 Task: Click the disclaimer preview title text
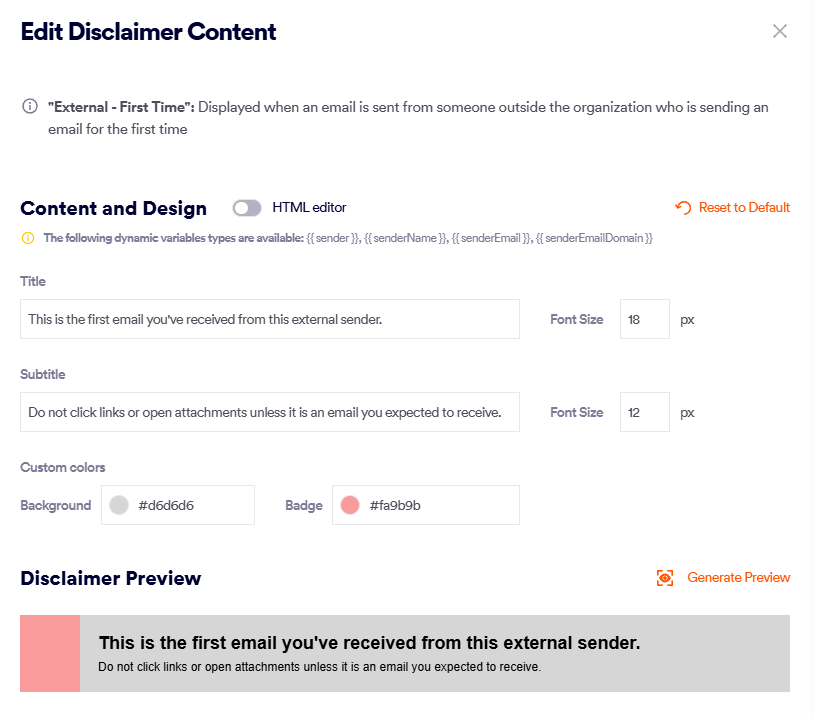coord(369,643)
